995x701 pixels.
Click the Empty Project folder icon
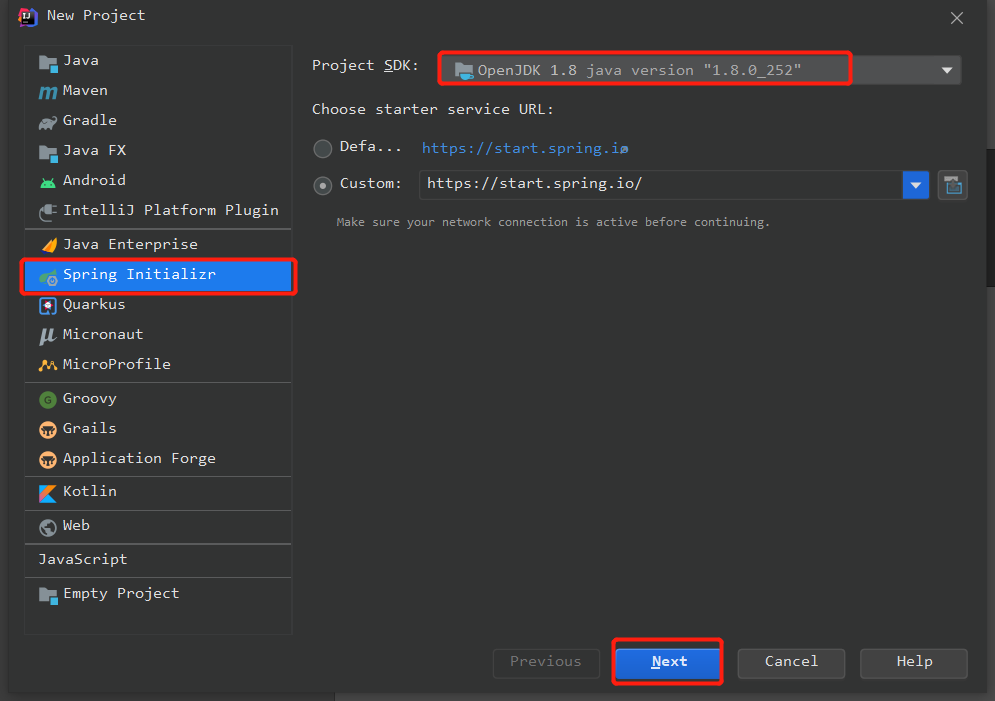click(x=48, y=595)
